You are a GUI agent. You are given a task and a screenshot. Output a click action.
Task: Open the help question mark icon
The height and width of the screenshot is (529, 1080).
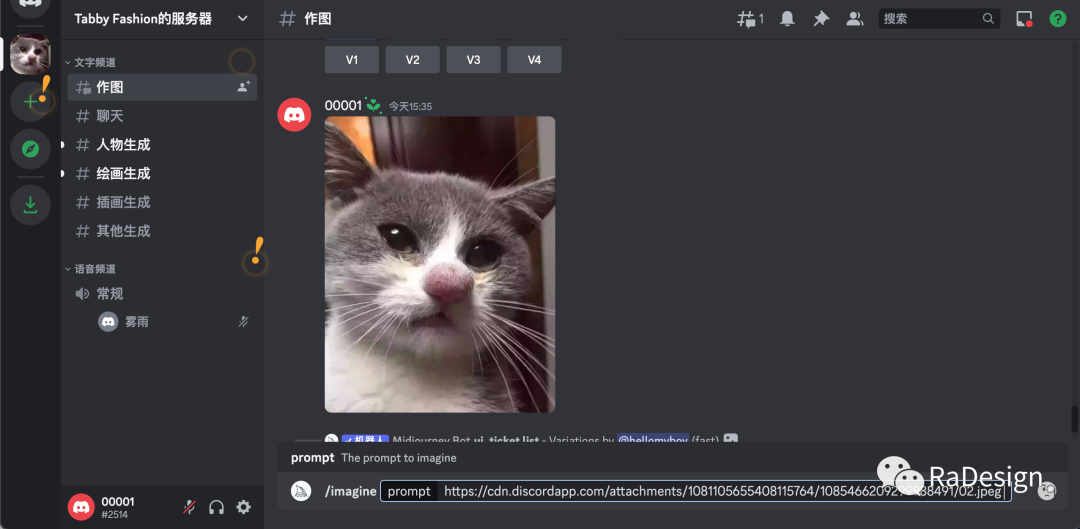[x=1058, y=19]
